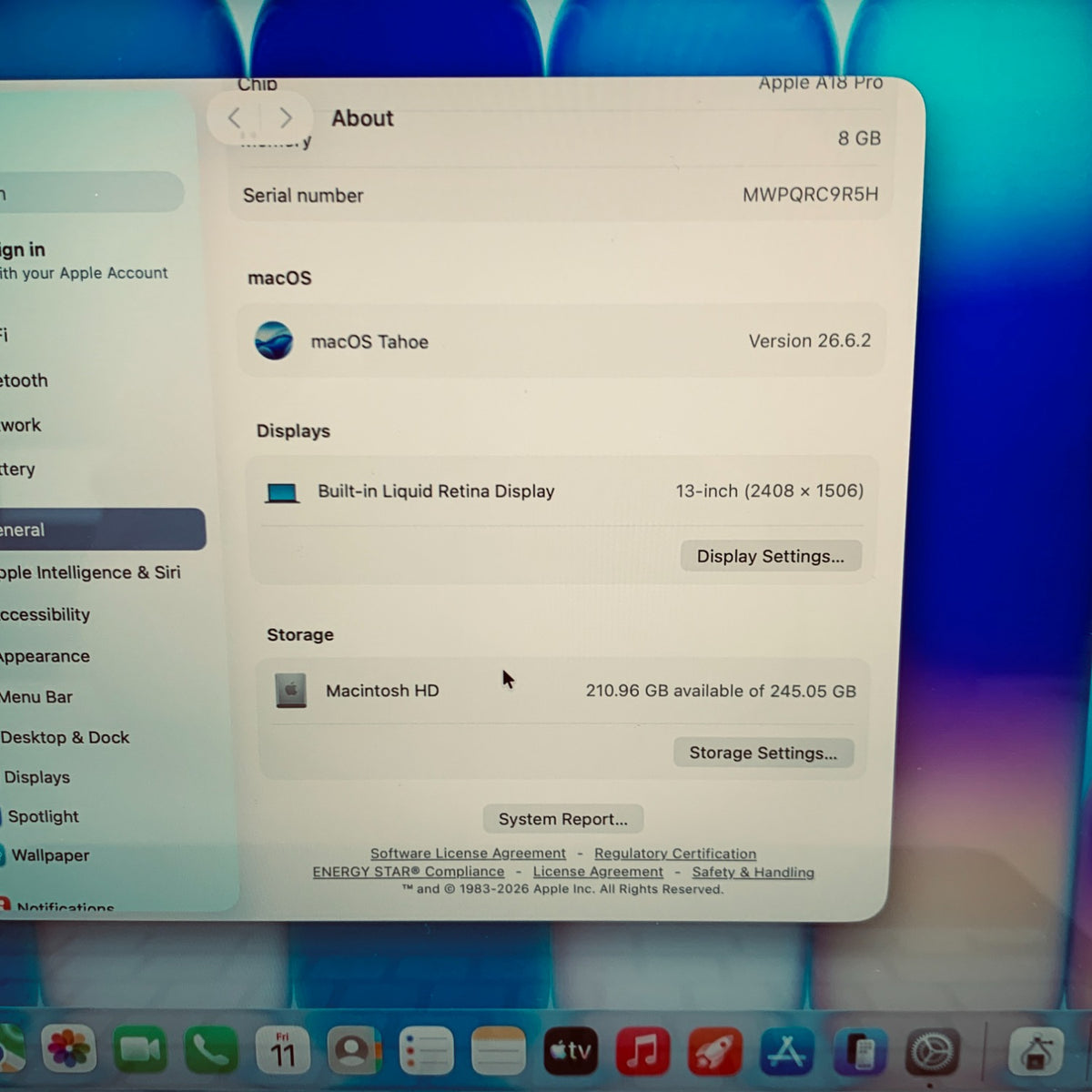
Task: Open Apple Intelligence & Siri settings
Action: (91, 572)
